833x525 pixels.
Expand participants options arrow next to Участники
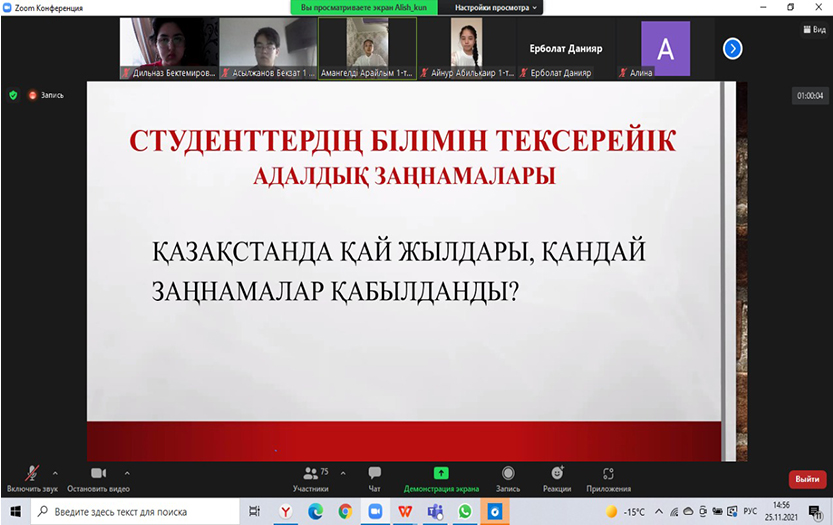[343, 472]
